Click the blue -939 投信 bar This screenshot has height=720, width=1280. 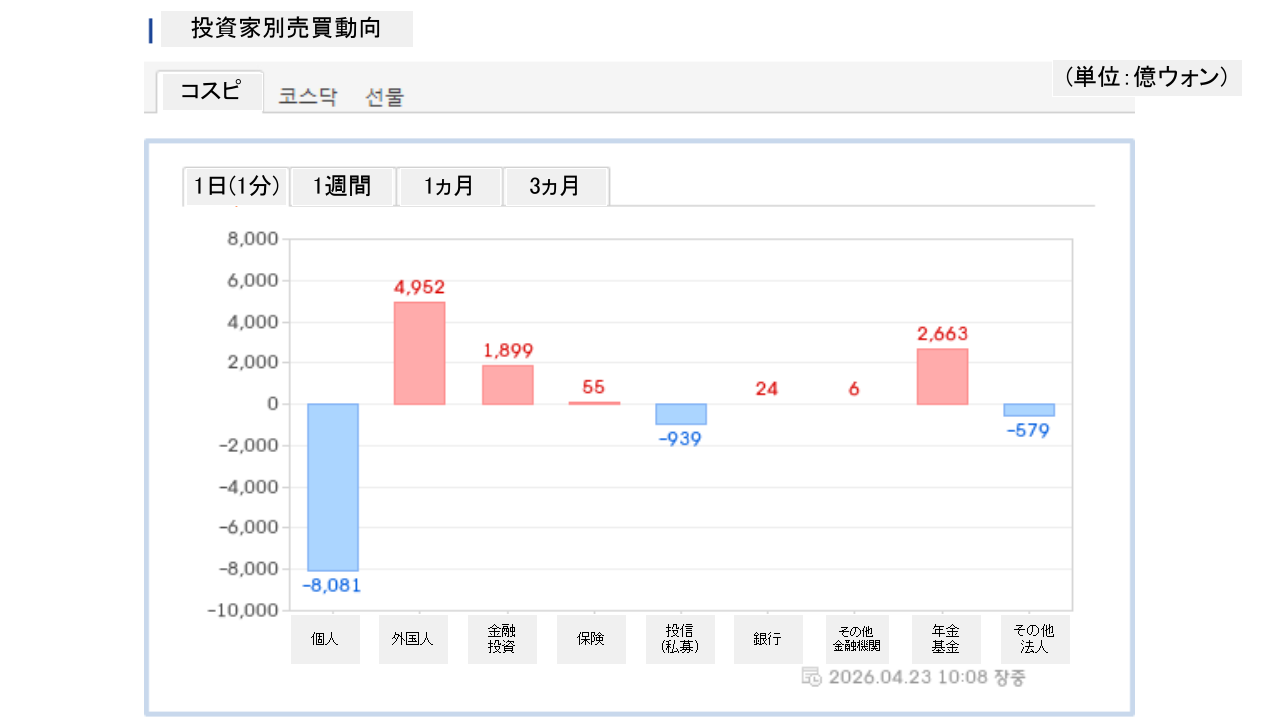click(681, 414)
